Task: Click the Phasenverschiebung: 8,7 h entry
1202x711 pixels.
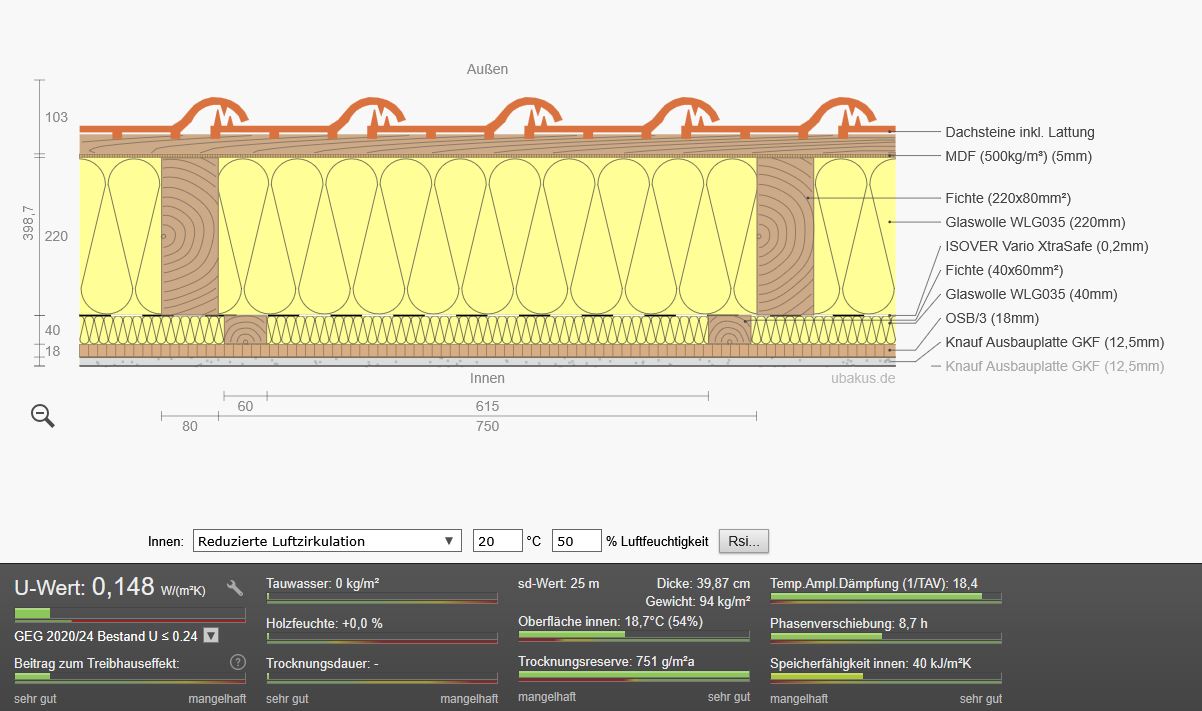Action: point(849,623)
